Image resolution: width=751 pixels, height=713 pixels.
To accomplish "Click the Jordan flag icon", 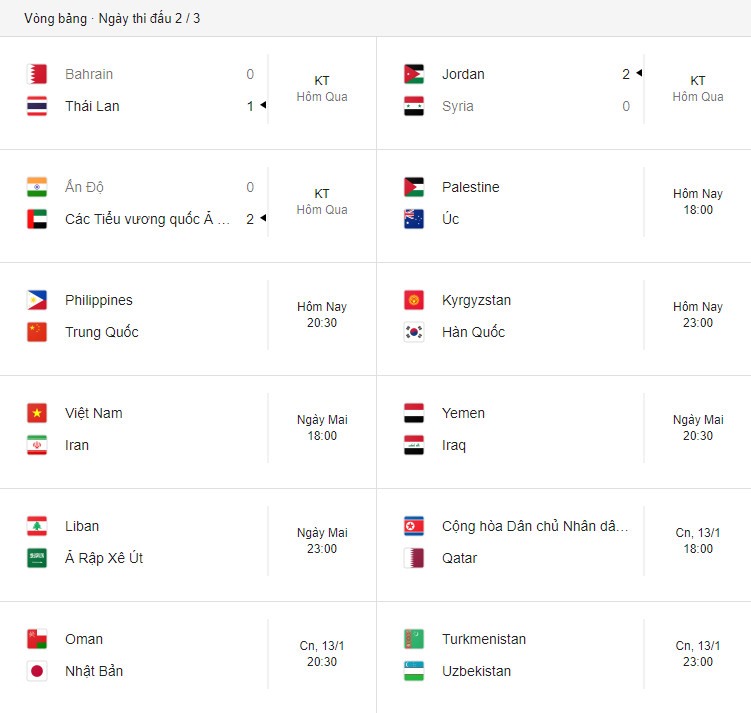I will tap(414, 74).
